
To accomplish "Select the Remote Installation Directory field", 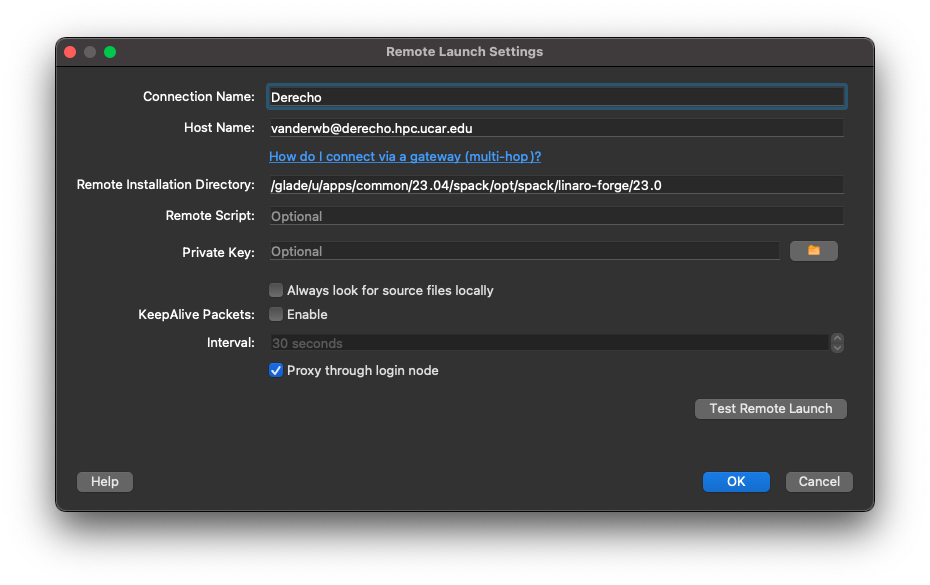I will tap(556, 185).
